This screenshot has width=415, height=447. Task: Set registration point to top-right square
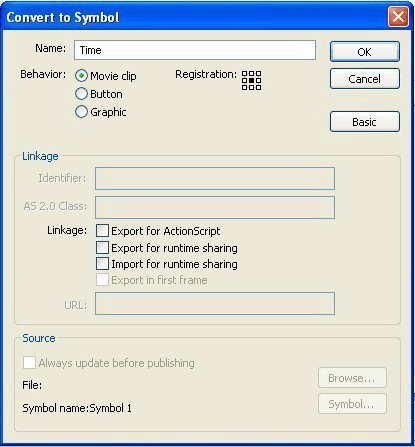pyautogui.click(x=258, y=73)
